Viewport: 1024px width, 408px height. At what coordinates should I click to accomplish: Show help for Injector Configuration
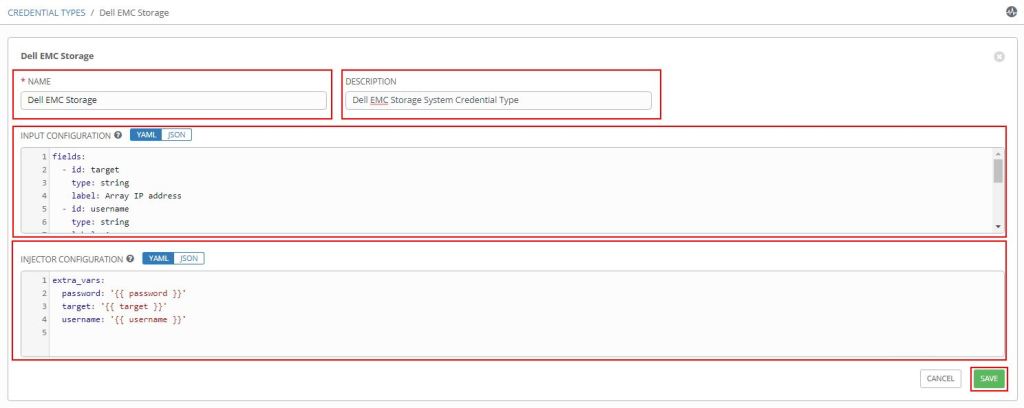[130, 259]
